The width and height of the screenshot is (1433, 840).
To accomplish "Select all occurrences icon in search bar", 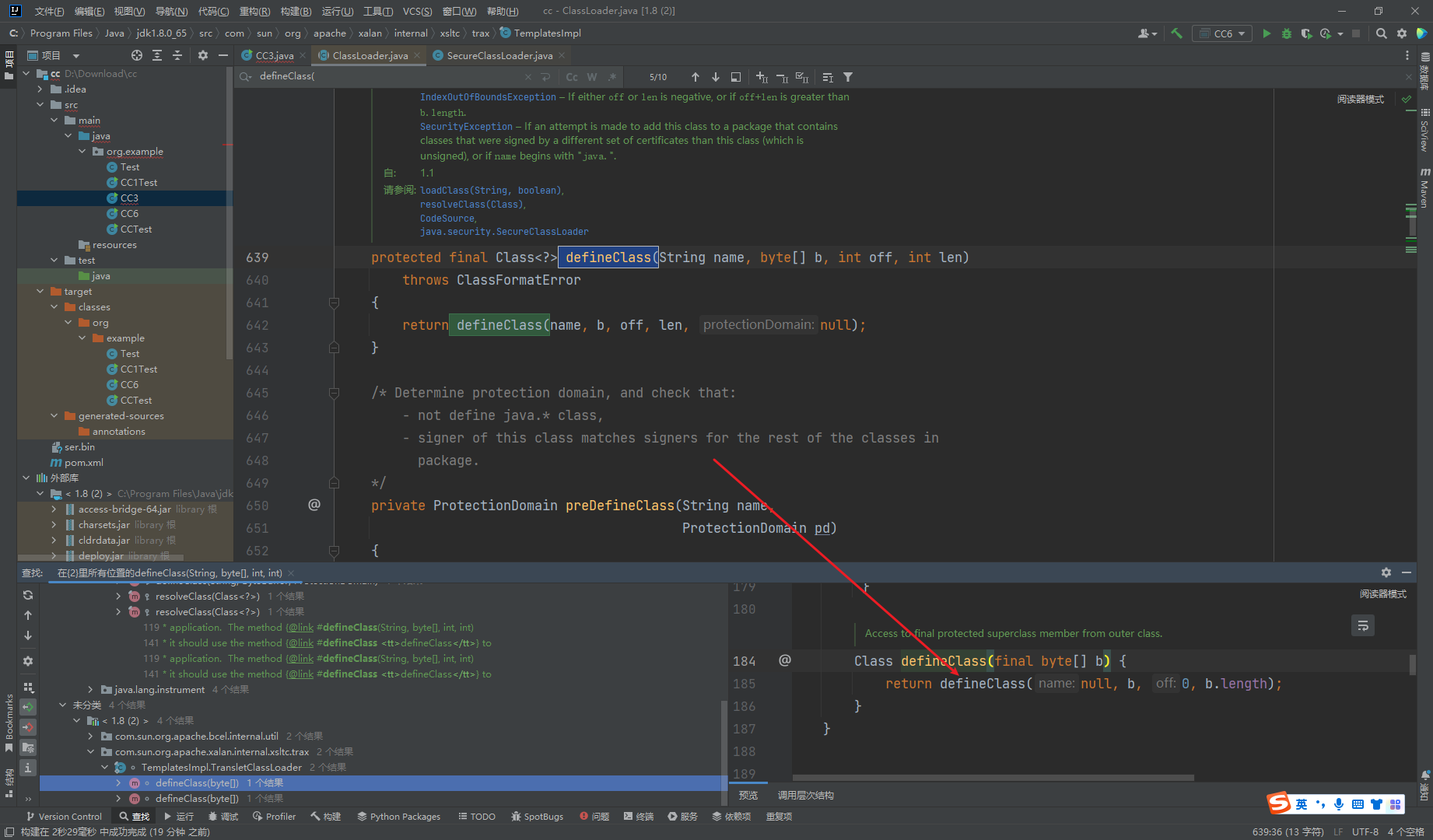I will click(x=802, y=77).
